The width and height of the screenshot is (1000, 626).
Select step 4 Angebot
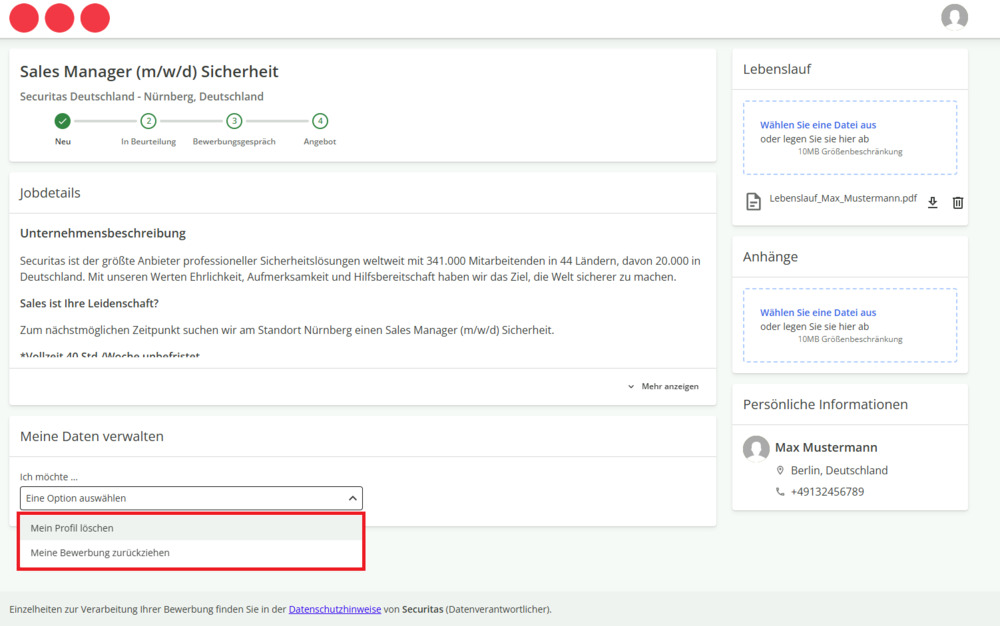tap(320, 121)
